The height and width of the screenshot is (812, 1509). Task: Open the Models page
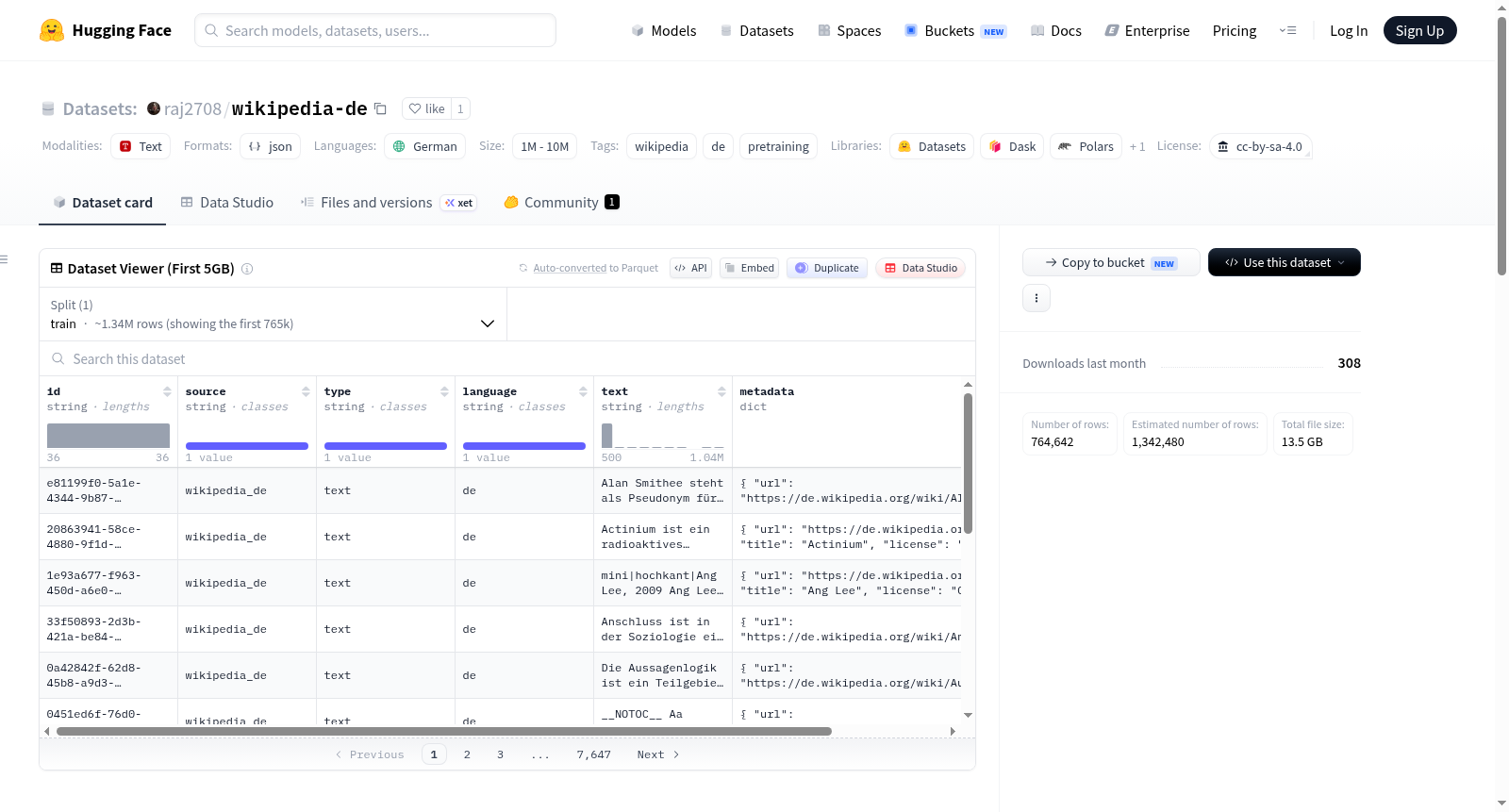point(664,30)
